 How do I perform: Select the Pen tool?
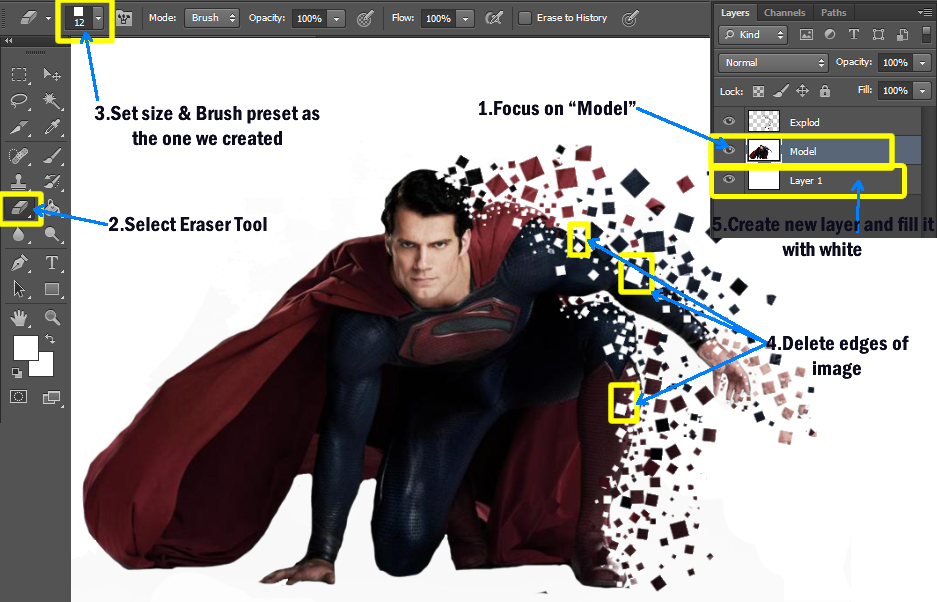tap(19, 263)
